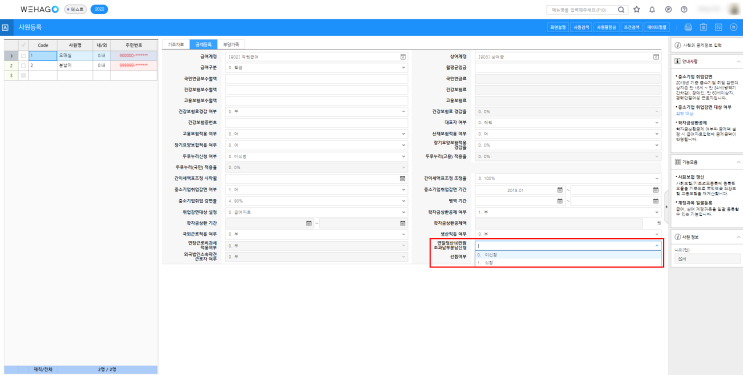Click the print icon in blue toolbar
The image size is (743, 375).
tap(689, 27)
